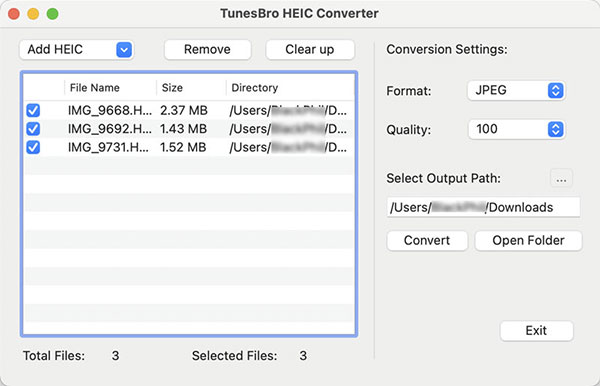Viewport: 600px width, 386px height.
Task: Click the Clear up button
Action: (310, 49)
